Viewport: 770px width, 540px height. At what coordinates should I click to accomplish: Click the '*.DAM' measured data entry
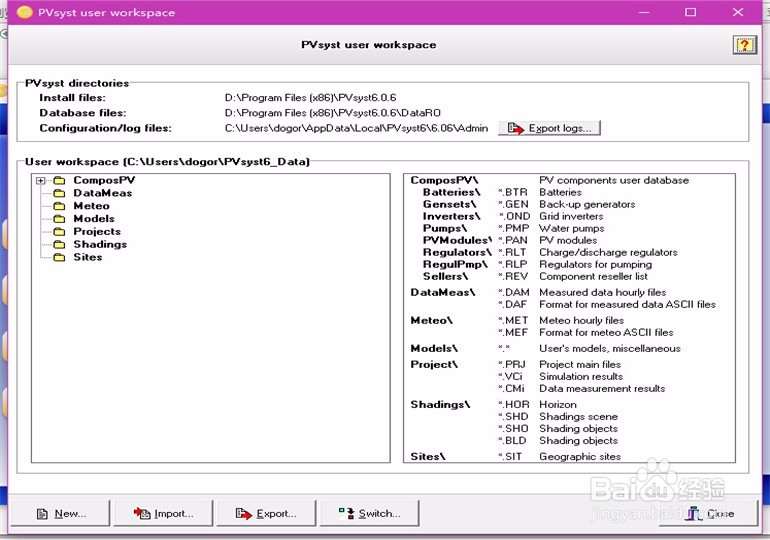pyautogui.click(x=514, y=293)
